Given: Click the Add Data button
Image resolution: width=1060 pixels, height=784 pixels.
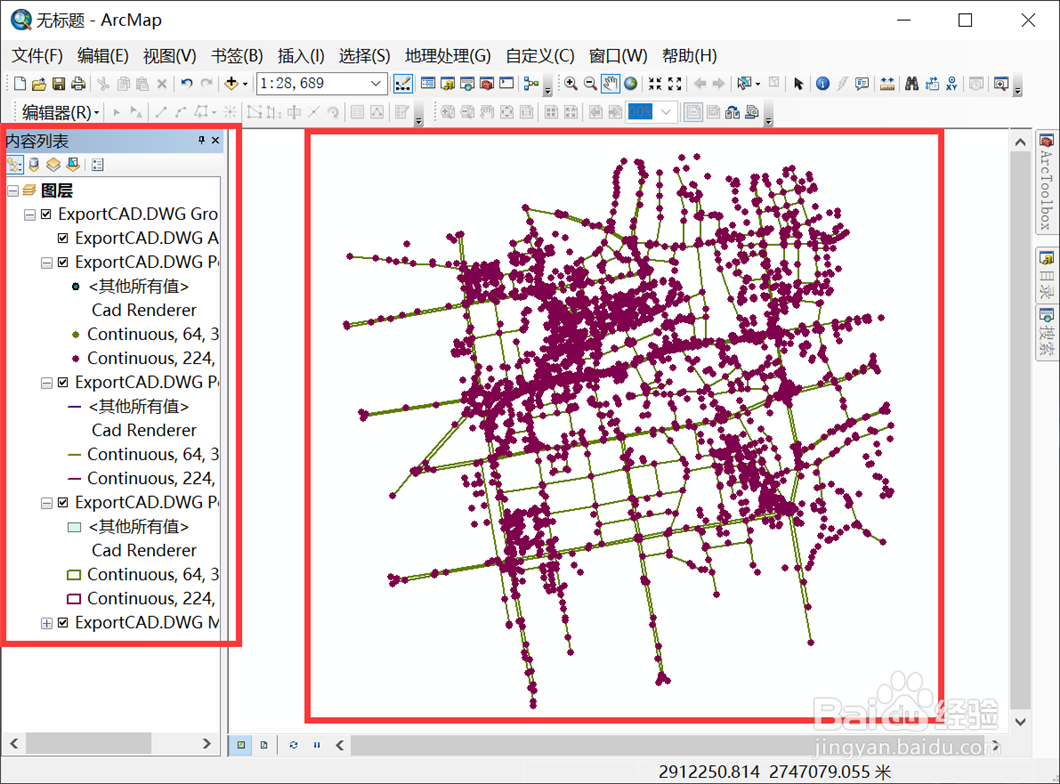Looking at the screenshot, I should (231, 83).
